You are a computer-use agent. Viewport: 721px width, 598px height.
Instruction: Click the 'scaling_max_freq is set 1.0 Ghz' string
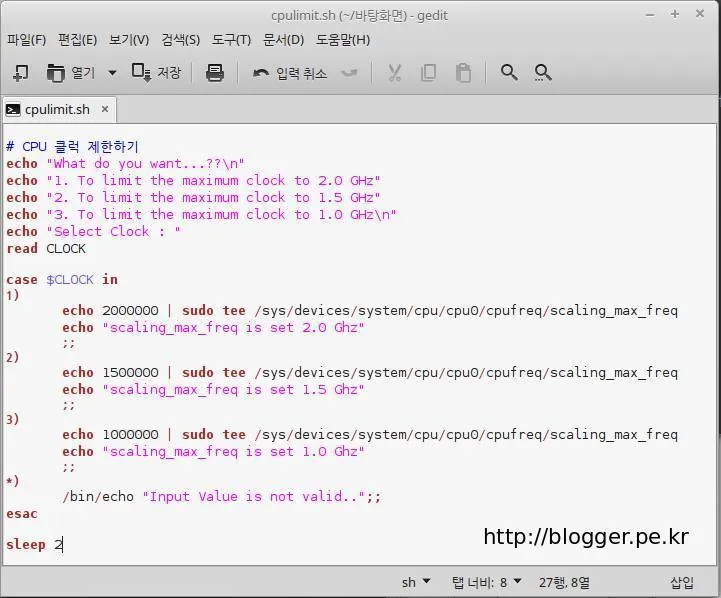234,452
